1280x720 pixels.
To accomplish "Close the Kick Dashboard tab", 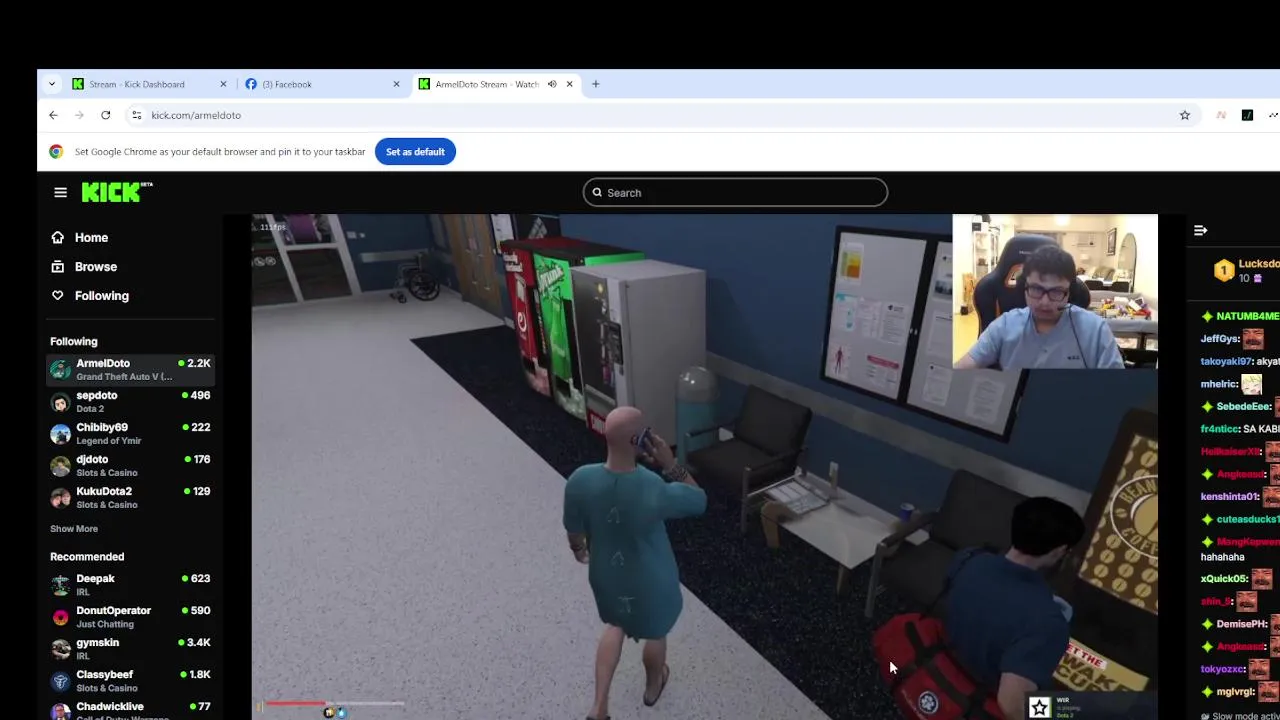I will pos(223,85).
